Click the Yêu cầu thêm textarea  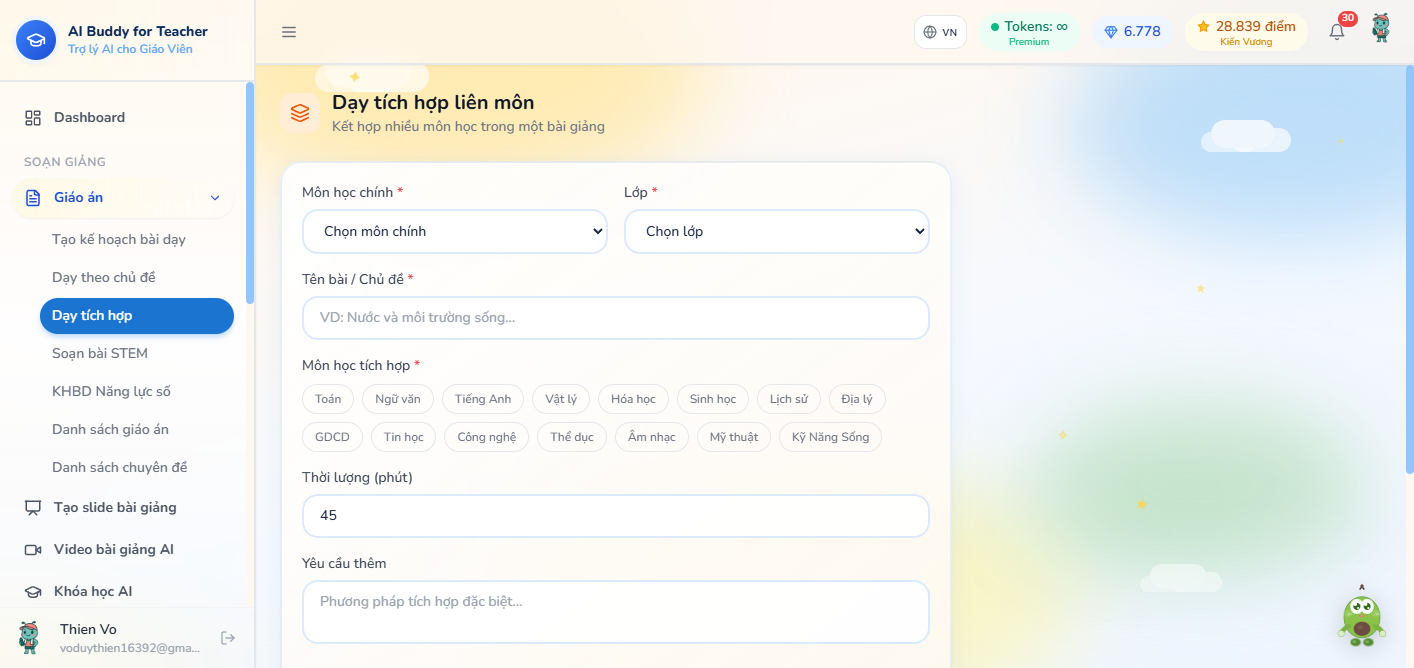click(616, 612)
